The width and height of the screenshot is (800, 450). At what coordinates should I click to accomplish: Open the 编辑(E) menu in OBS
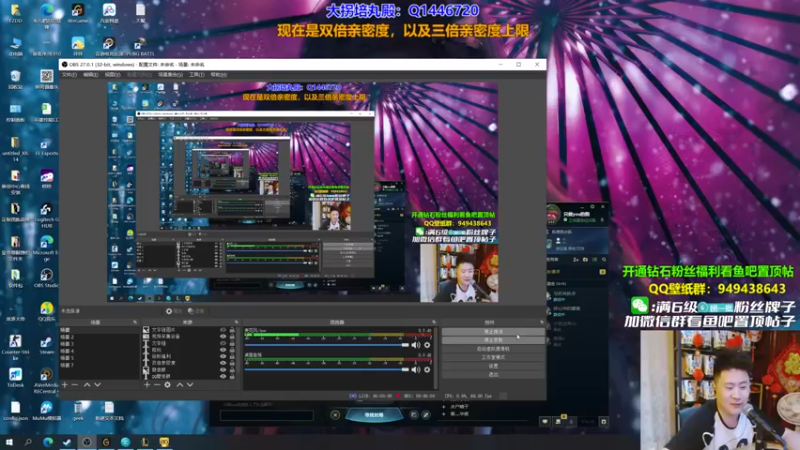[x=90, y=74]
